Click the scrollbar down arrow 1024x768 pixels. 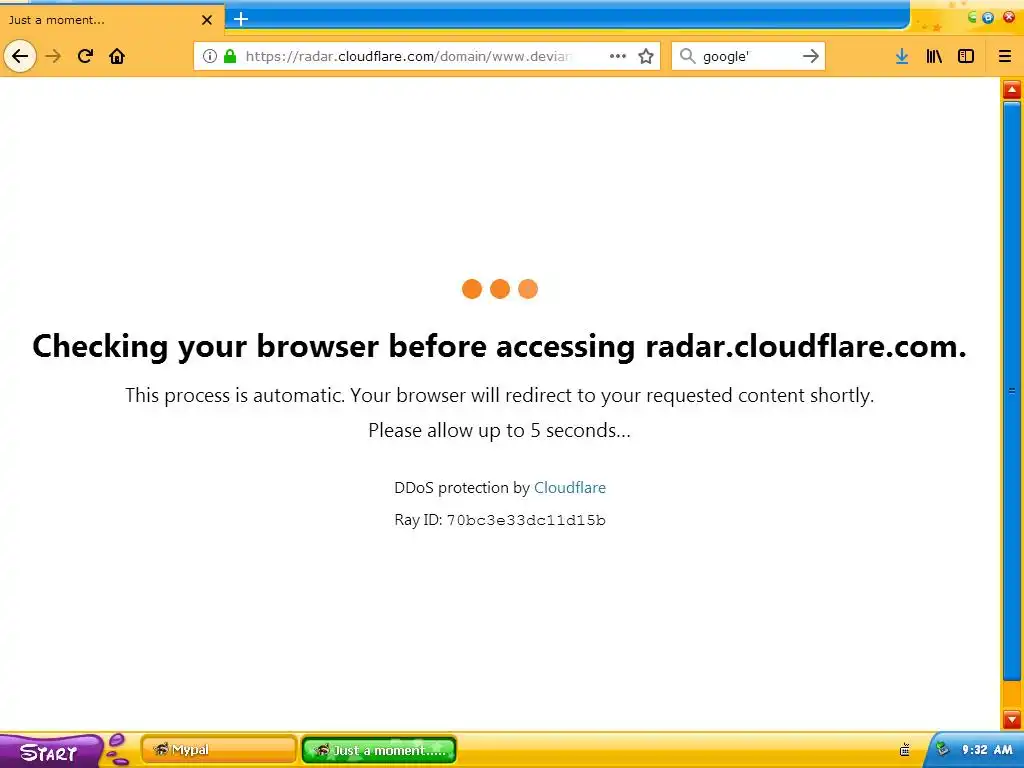click(1012, 719)
